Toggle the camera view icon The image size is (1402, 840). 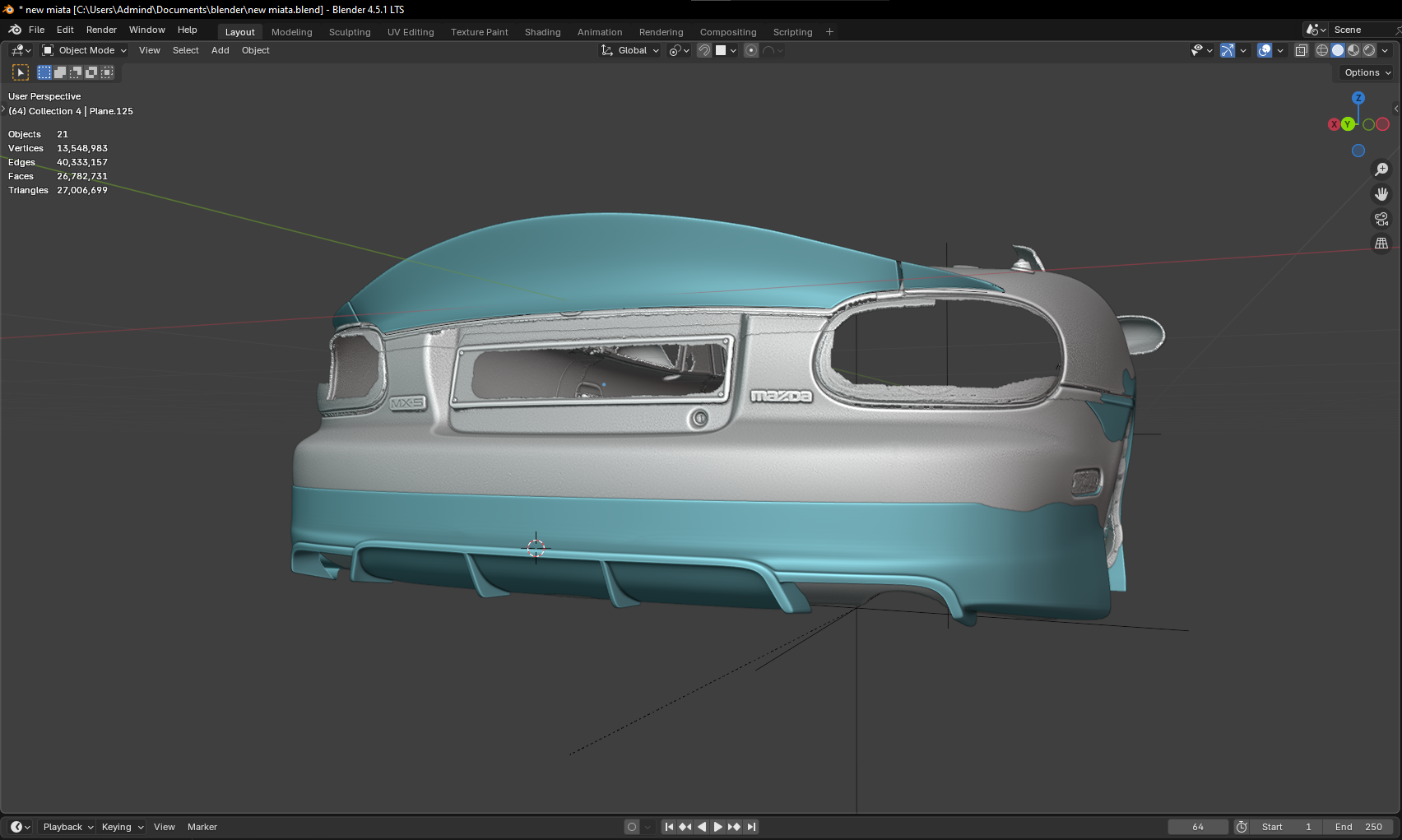pyautogui.click(x=1381, y=219)
